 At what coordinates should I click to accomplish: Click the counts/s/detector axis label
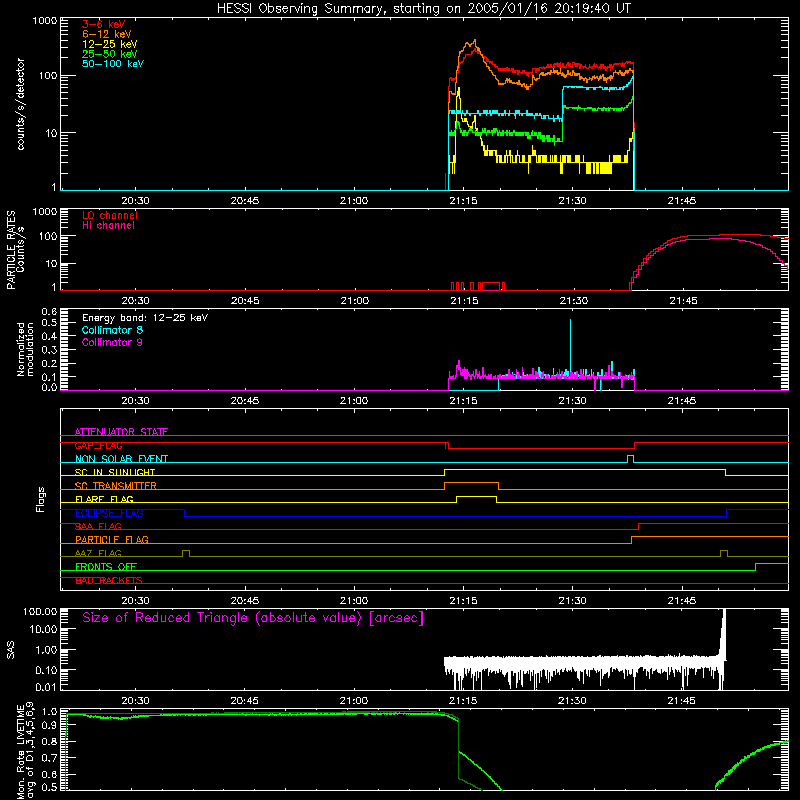coord(20,104)
